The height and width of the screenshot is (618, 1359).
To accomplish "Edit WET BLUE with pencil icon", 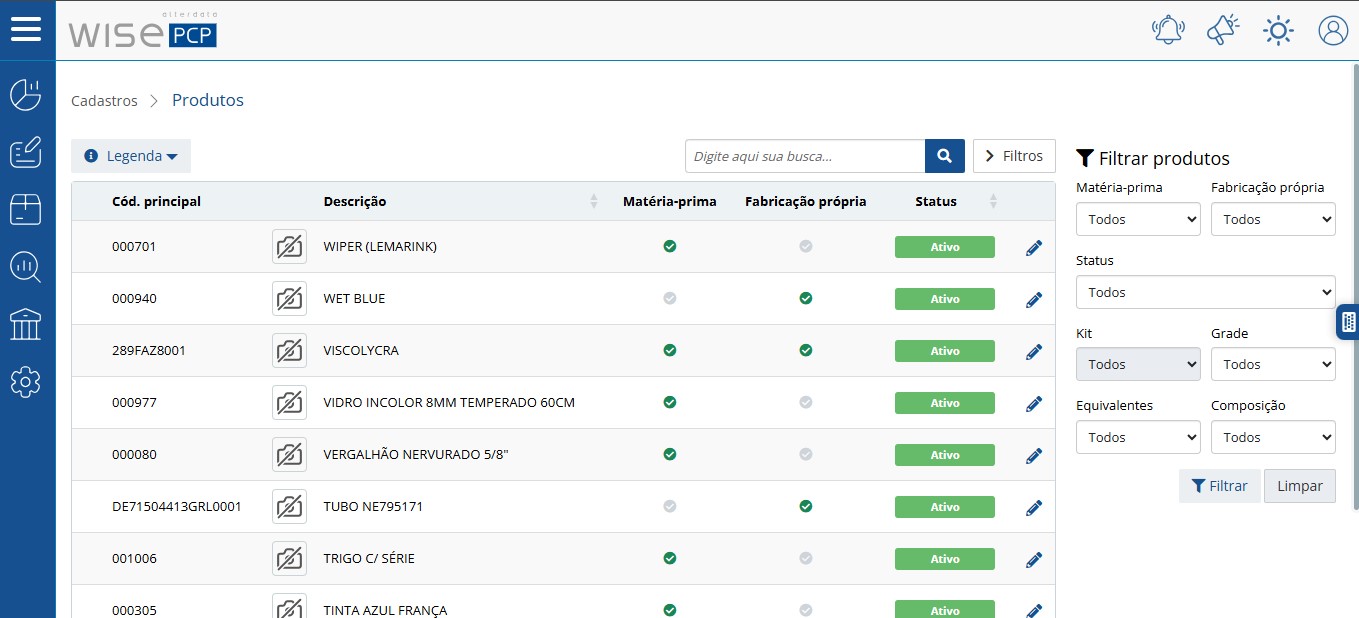I will pyautogui.click(x=1034, y=299).
